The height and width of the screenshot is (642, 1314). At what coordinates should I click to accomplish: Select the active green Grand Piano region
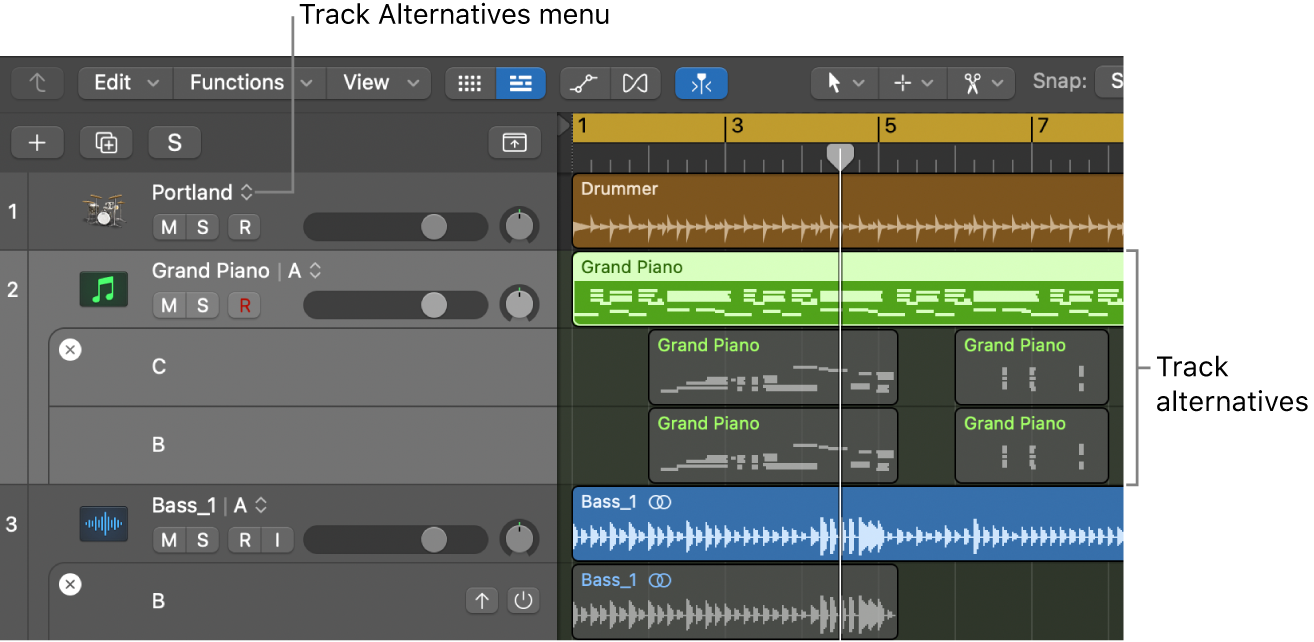(848, 289)
